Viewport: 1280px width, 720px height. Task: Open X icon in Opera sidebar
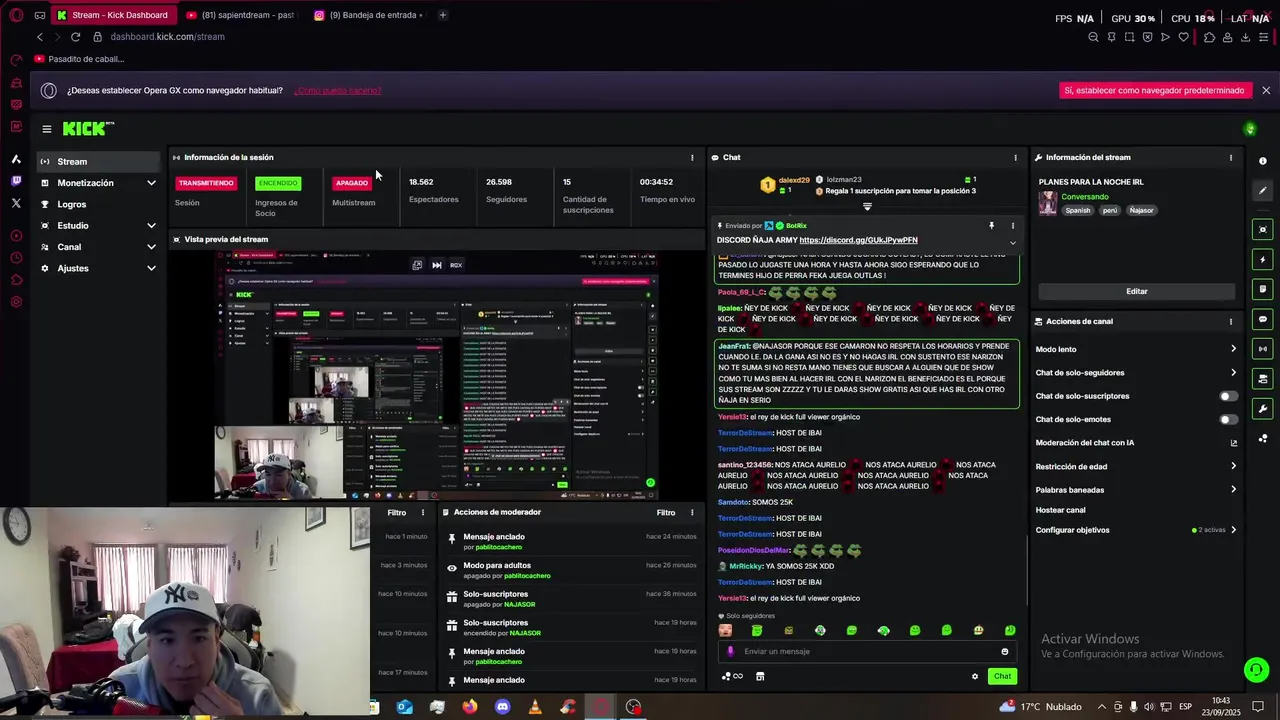point(16,203)
